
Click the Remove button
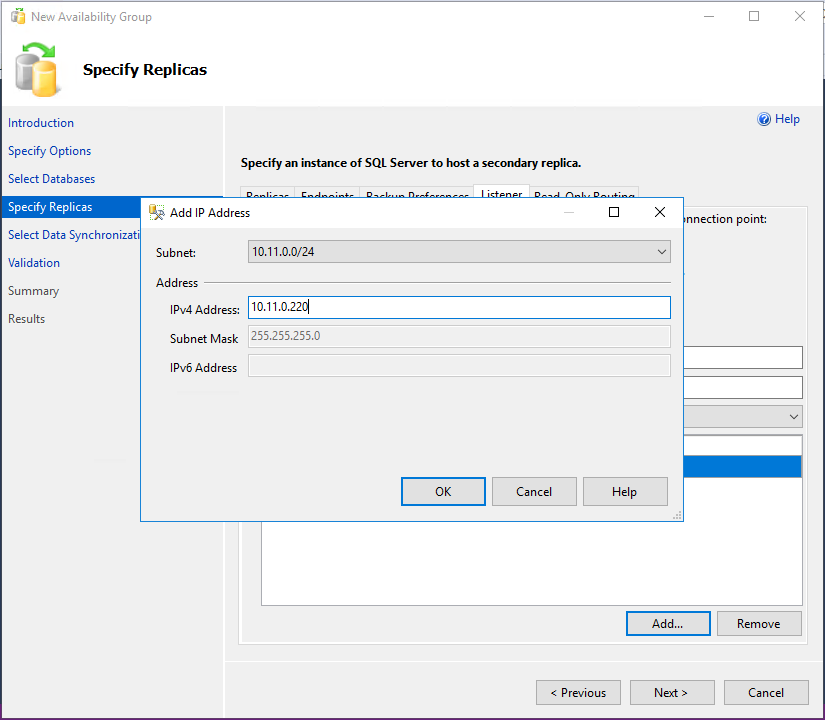pos(758,623)
